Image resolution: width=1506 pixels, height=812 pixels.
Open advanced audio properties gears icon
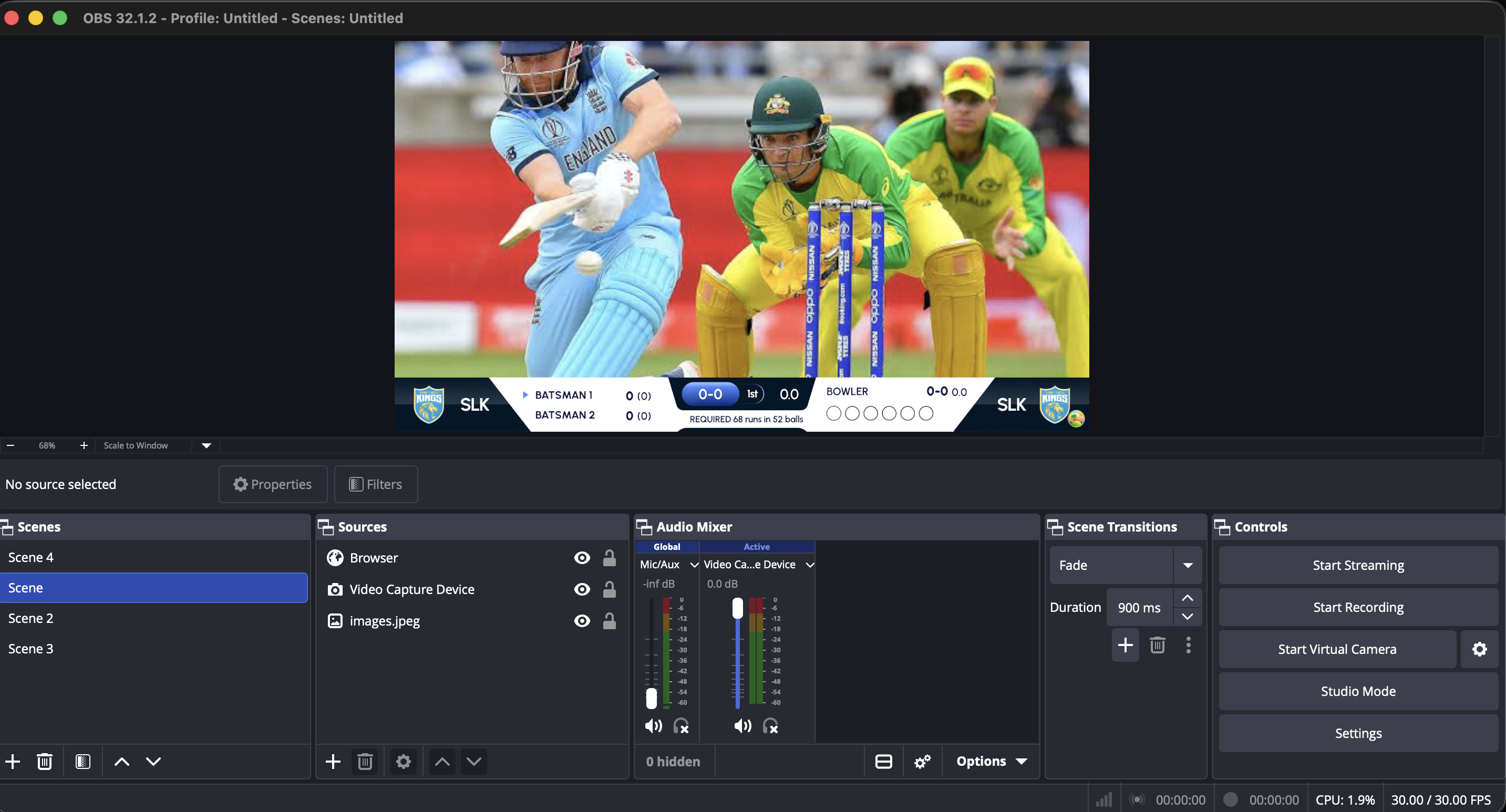(x=923, y=761)
